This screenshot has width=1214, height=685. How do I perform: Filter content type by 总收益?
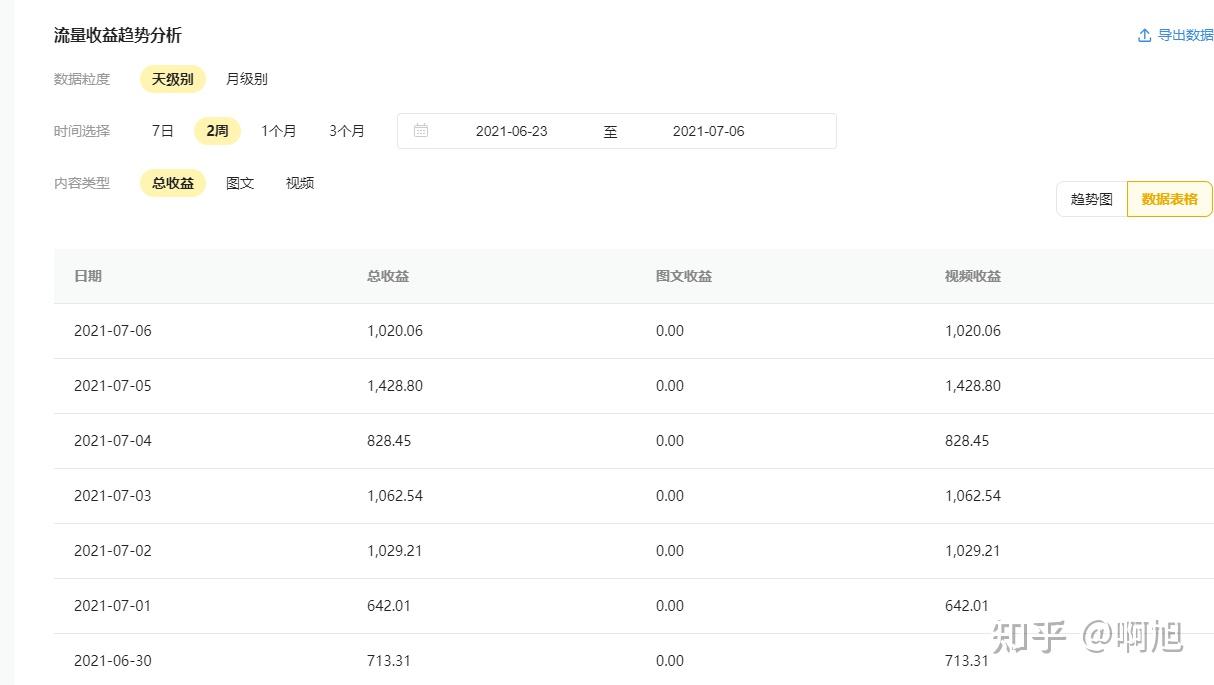(x=173, y=183)
